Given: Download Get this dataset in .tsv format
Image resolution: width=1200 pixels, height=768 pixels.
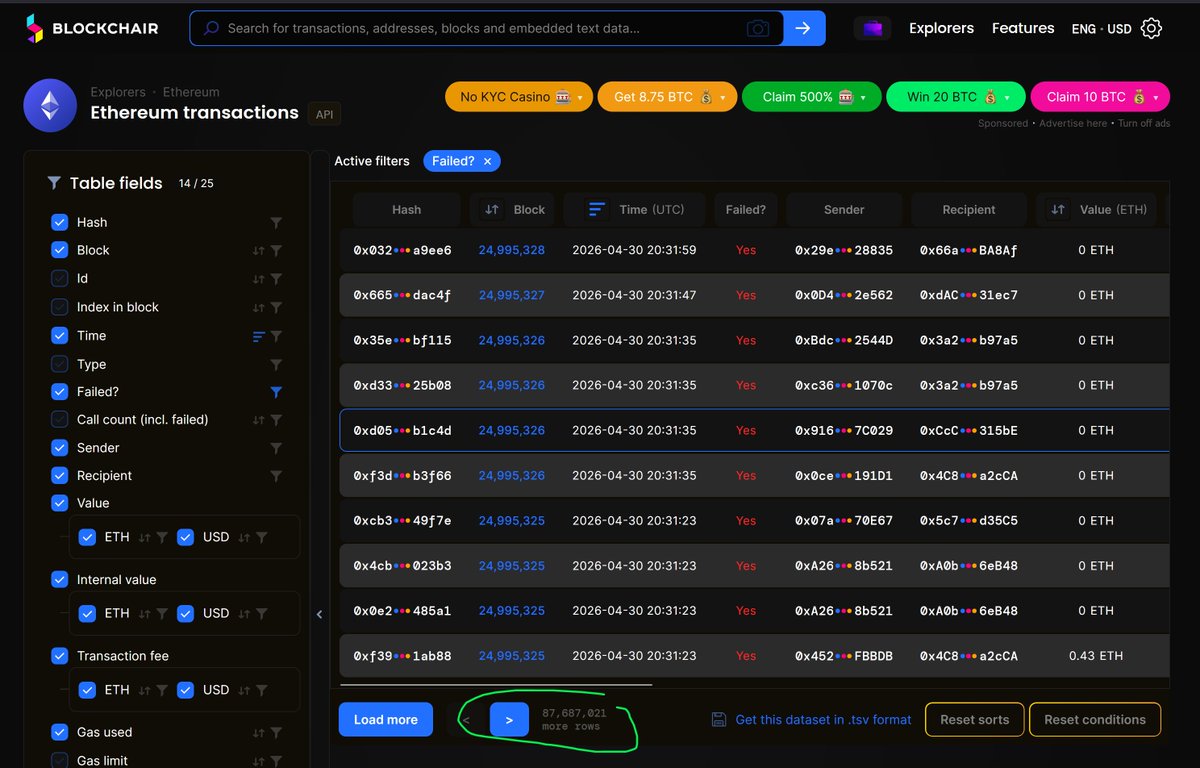Looking at the screenshot, I should click(x=811, y=719).
